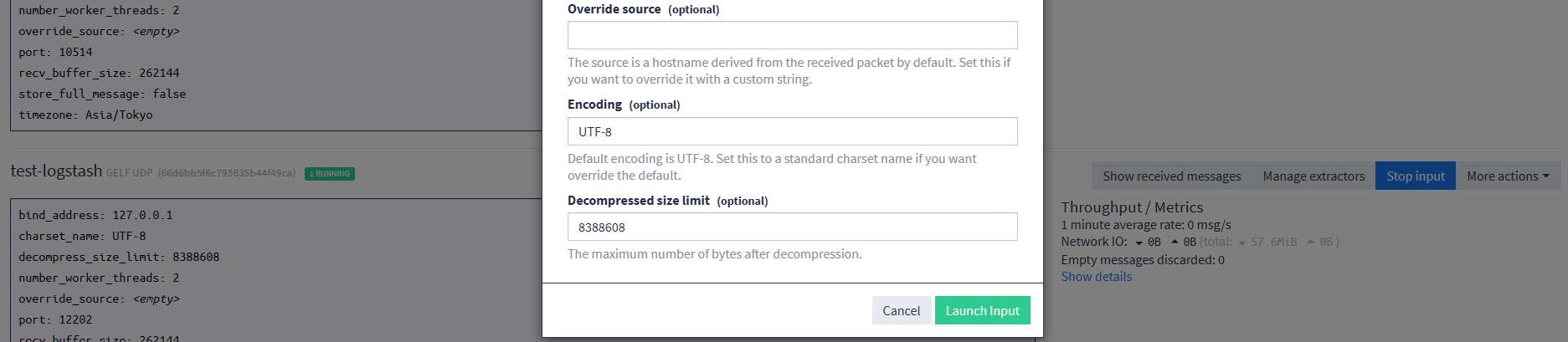Click the More actions caret arrow
The width and height of the screenshot is (1568, 342).
point(1545,176)
